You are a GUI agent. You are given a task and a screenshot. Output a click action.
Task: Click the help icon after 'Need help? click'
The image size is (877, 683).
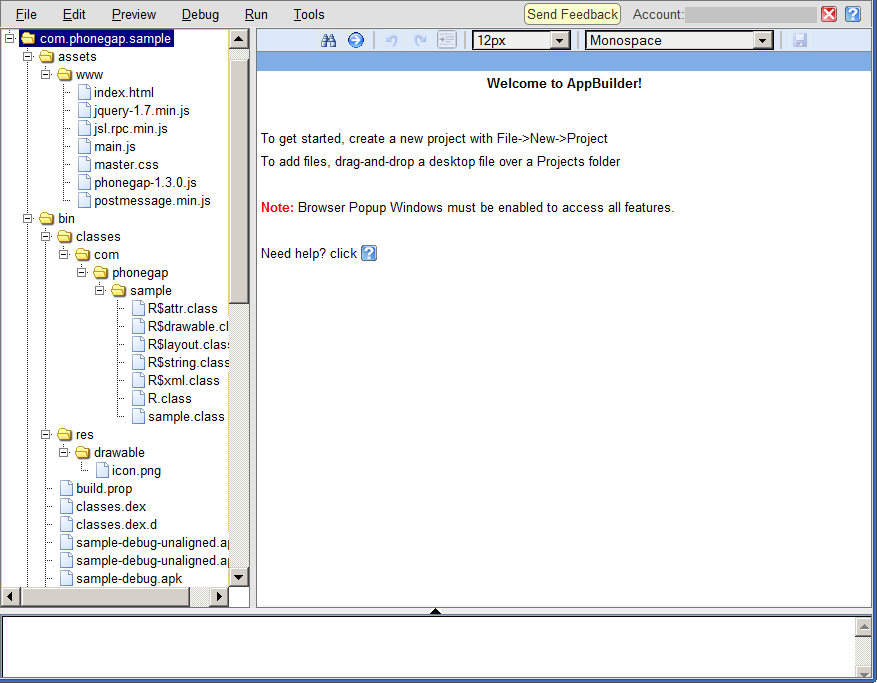(x=369, y=253)
